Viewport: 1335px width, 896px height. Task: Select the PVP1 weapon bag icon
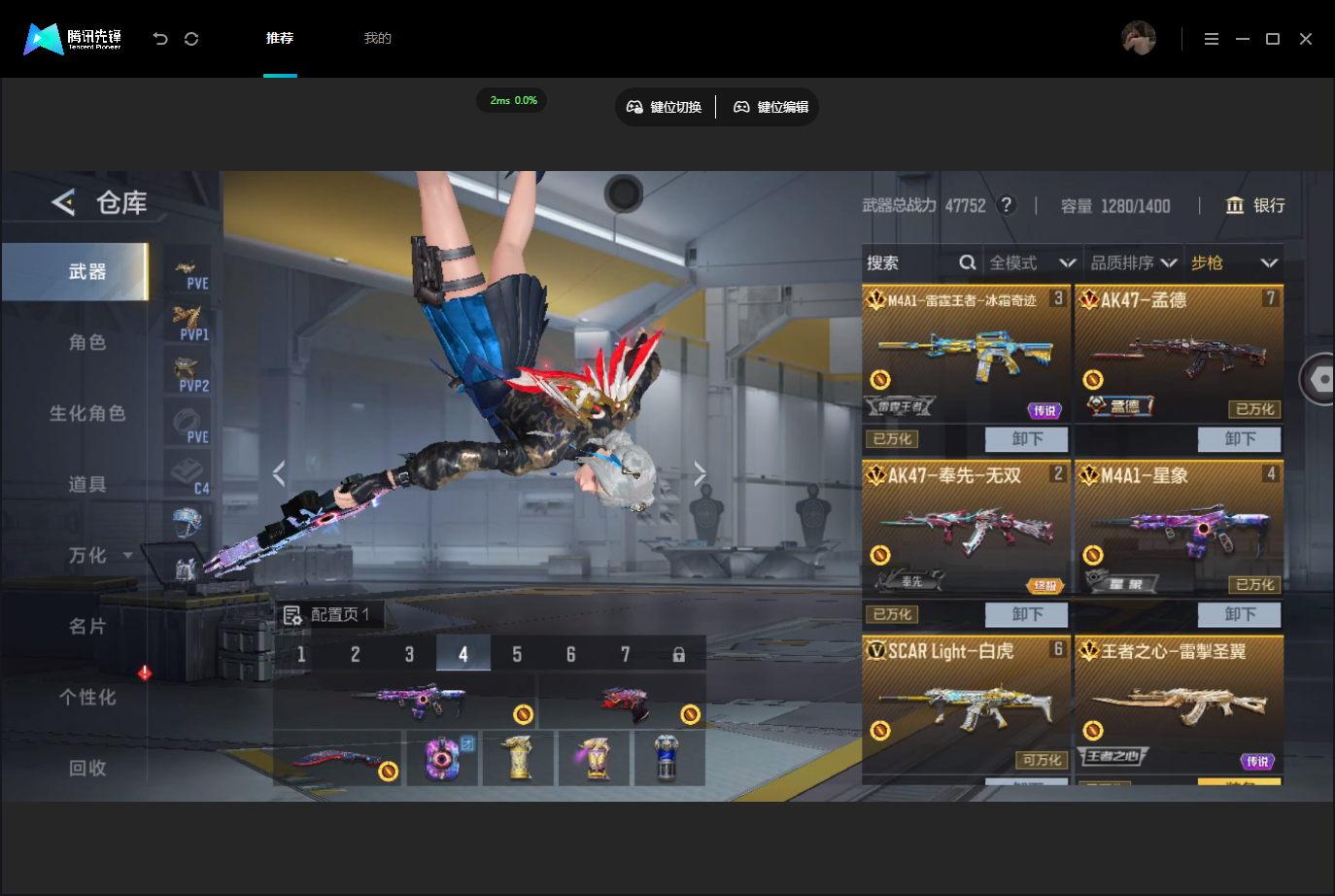pyautogui.click(x=188, y=323)
